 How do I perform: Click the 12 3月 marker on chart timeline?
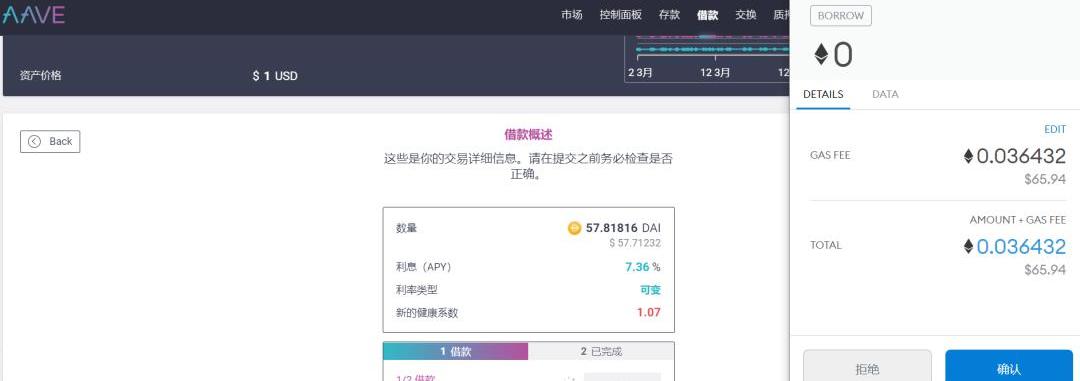[x=715, y=72]
